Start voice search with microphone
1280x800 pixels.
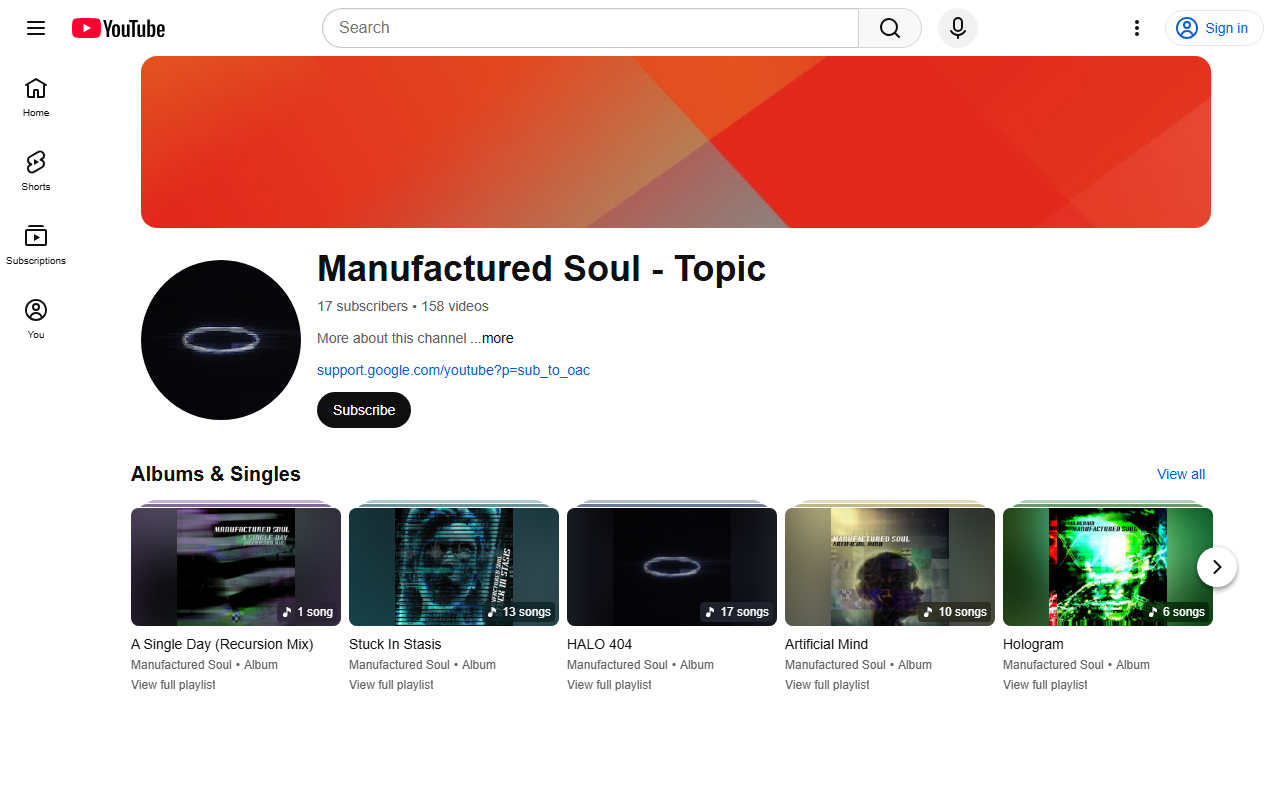tap(958, 28)
